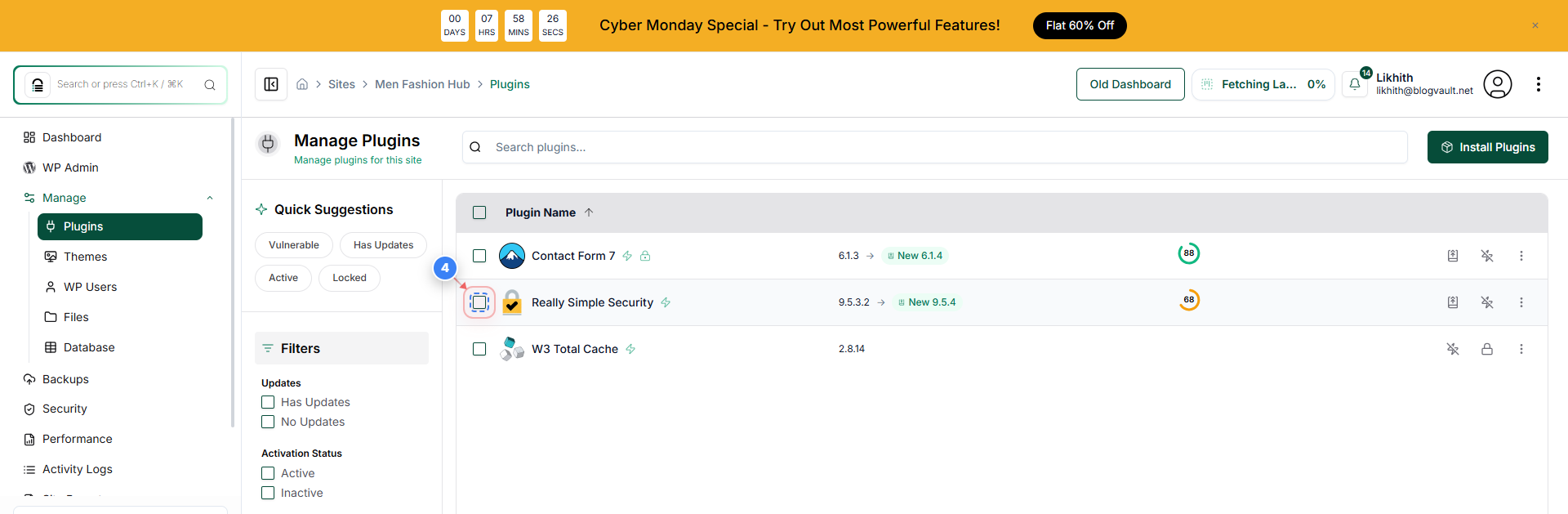This screenshot has width=1568, height=514.
Task: Select all plugins header checkbox
Action: pos(479,212)
